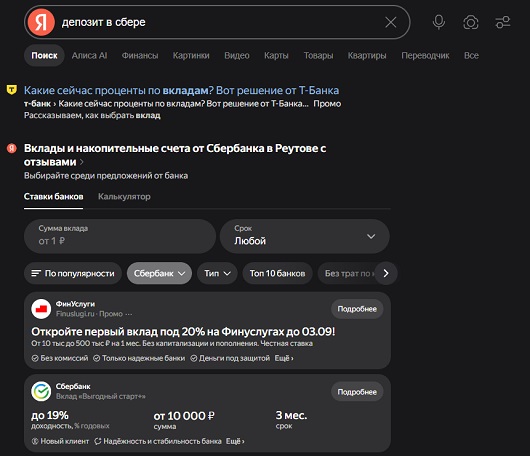
Task: Start voice search with microphone icon
Action: (x=439, y=22)
